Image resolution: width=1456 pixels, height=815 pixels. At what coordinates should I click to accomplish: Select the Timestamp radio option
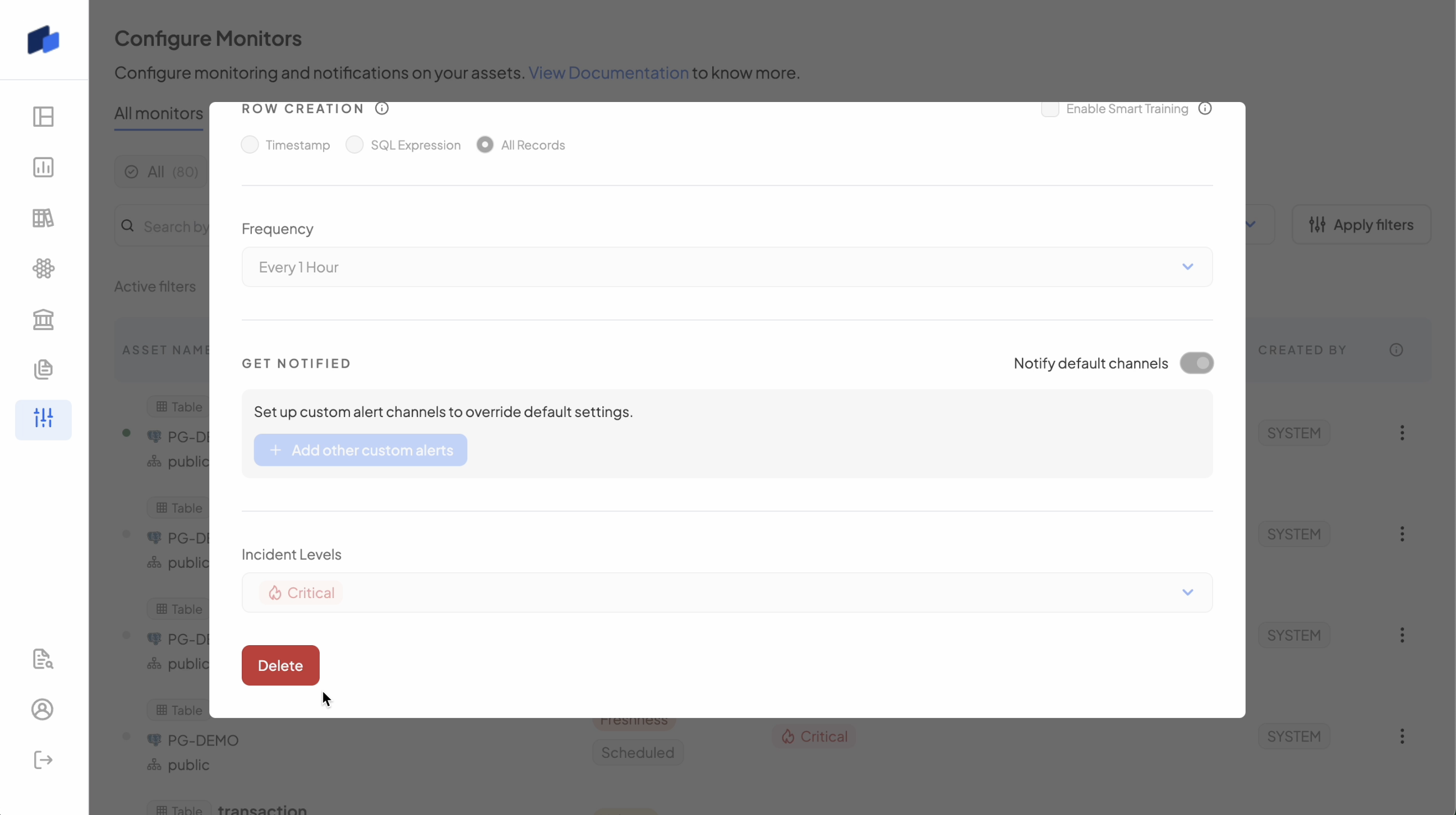[250, 145]
